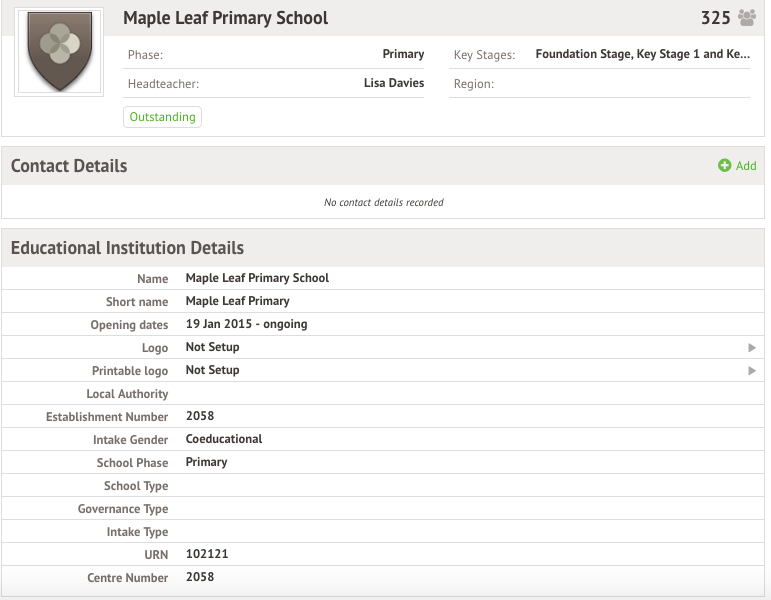Click the Headteacher name Lisa Davies

[394, 83]
